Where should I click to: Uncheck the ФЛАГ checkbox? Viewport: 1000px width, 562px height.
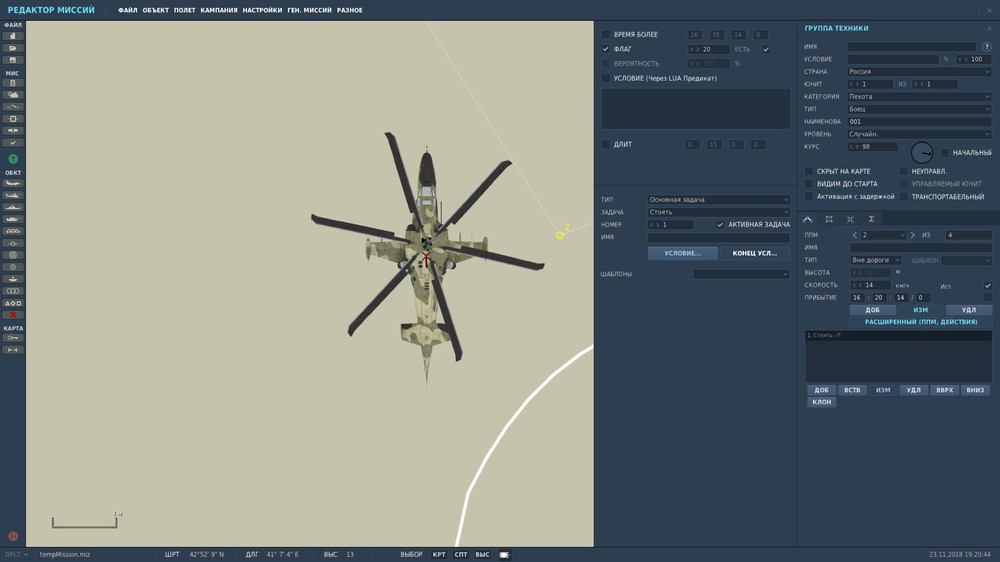606,49
